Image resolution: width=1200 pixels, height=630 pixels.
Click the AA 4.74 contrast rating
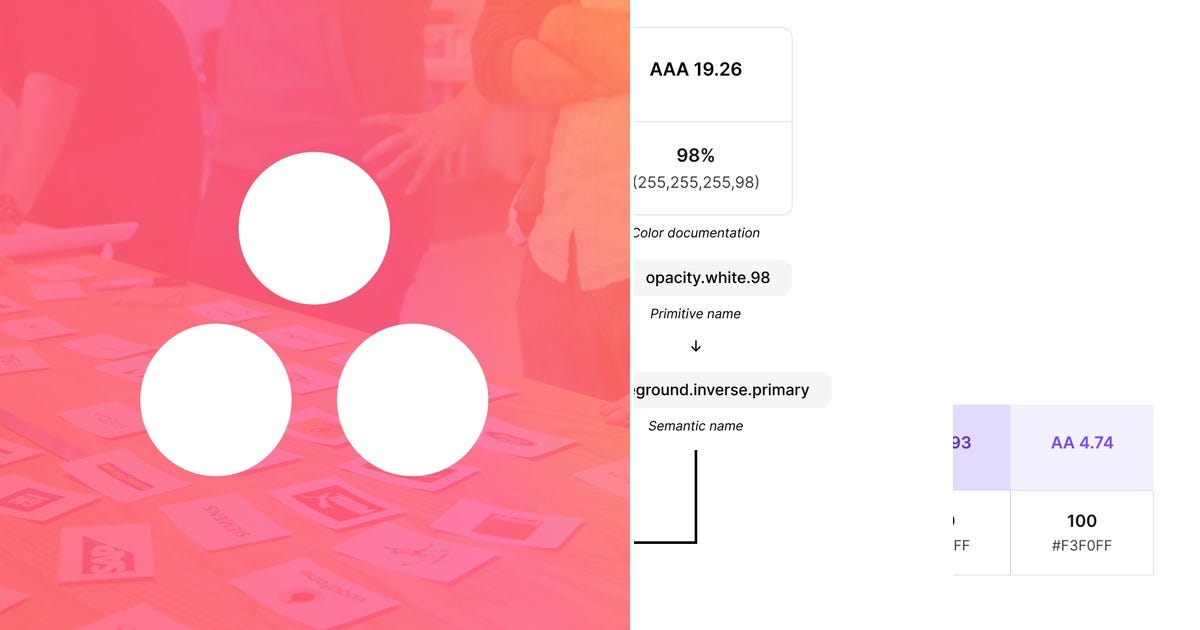1081,441
